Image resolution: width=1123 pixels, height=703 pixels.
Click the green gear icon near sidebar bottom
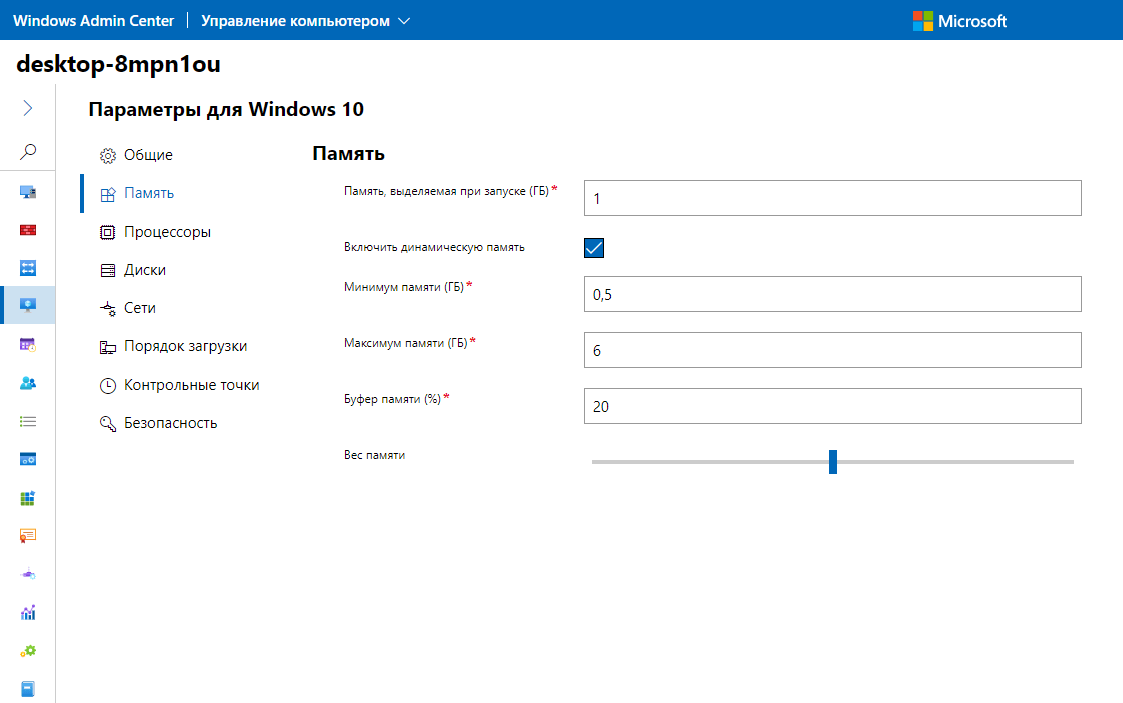[28, 650]
